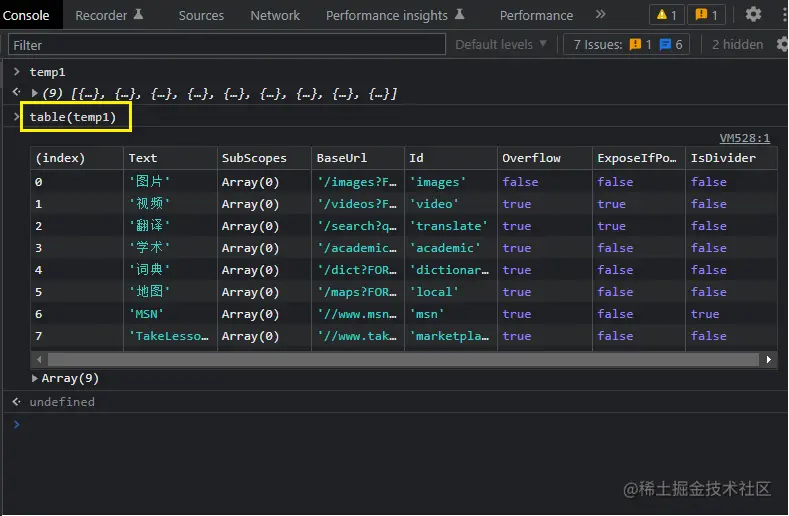Switch to the Console tab
Viewport: 789px width, 516px height.
26,16
